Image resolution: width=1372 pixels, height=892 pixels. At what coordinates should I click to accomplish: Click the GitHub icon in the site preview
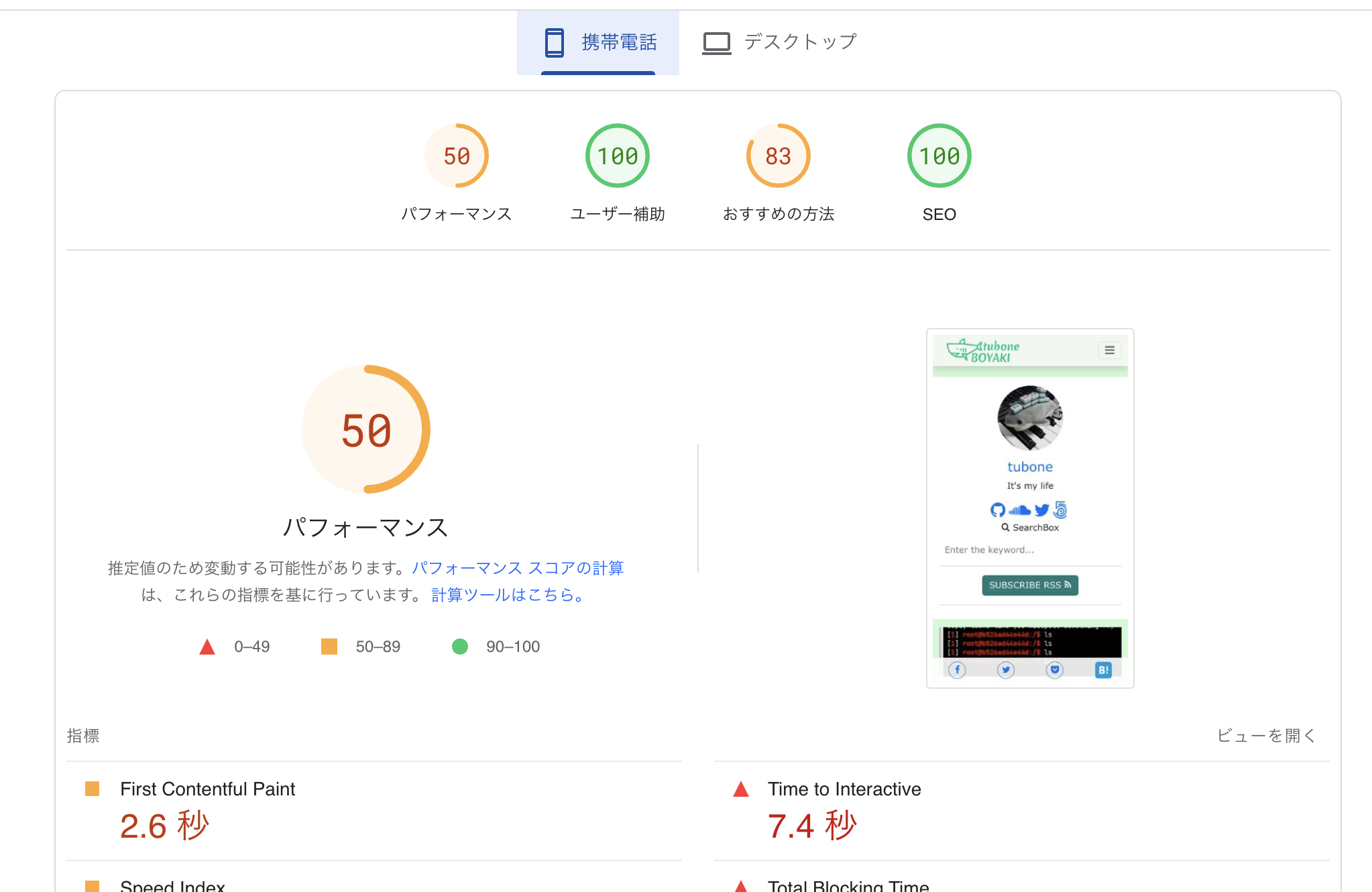[x=997, y=510]
